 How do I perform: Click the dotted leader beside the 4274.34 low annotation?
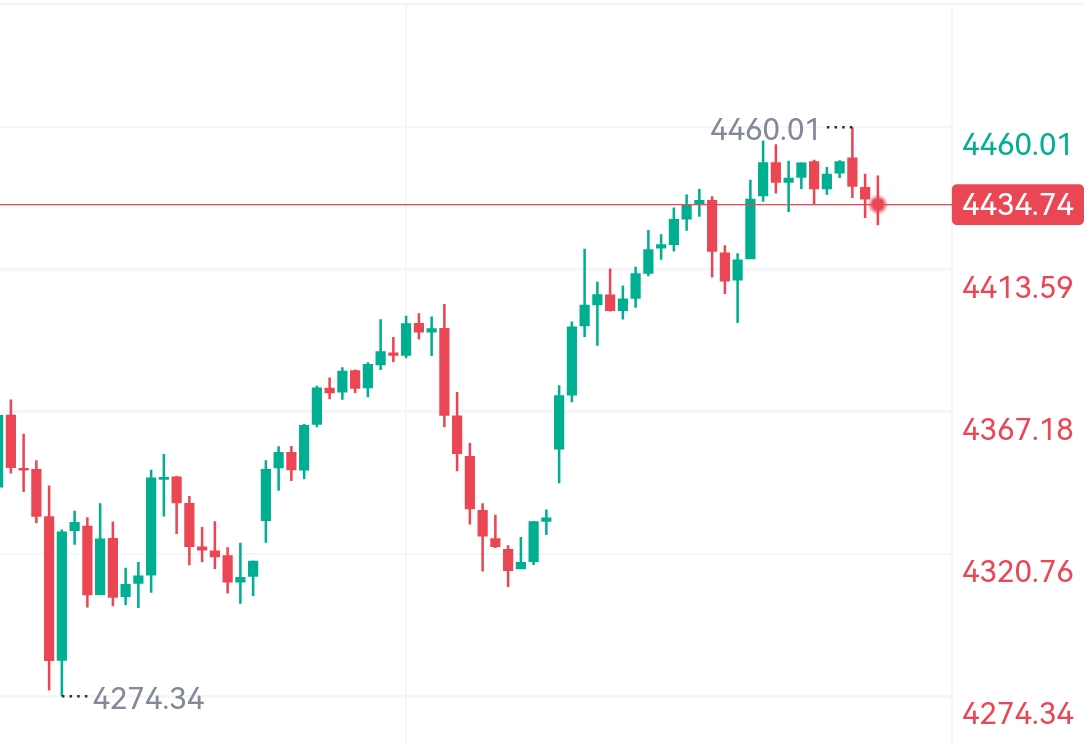76,695
